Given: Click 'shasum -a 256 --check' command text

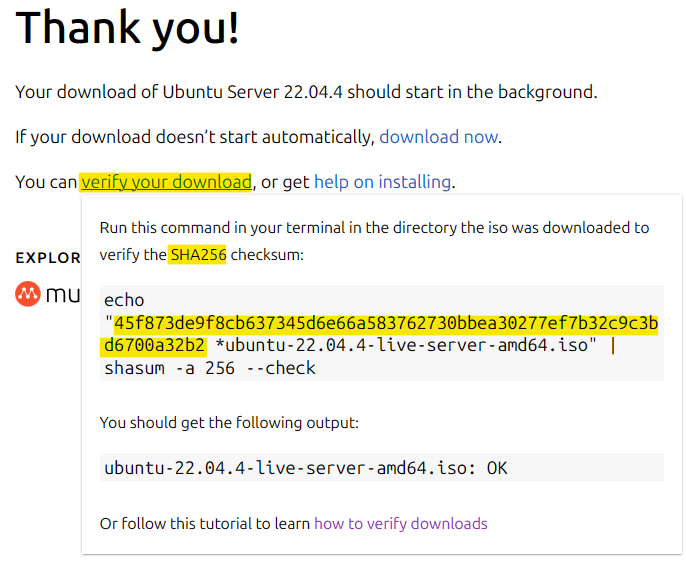Looking at the screenshot, I should coord(210,368).
